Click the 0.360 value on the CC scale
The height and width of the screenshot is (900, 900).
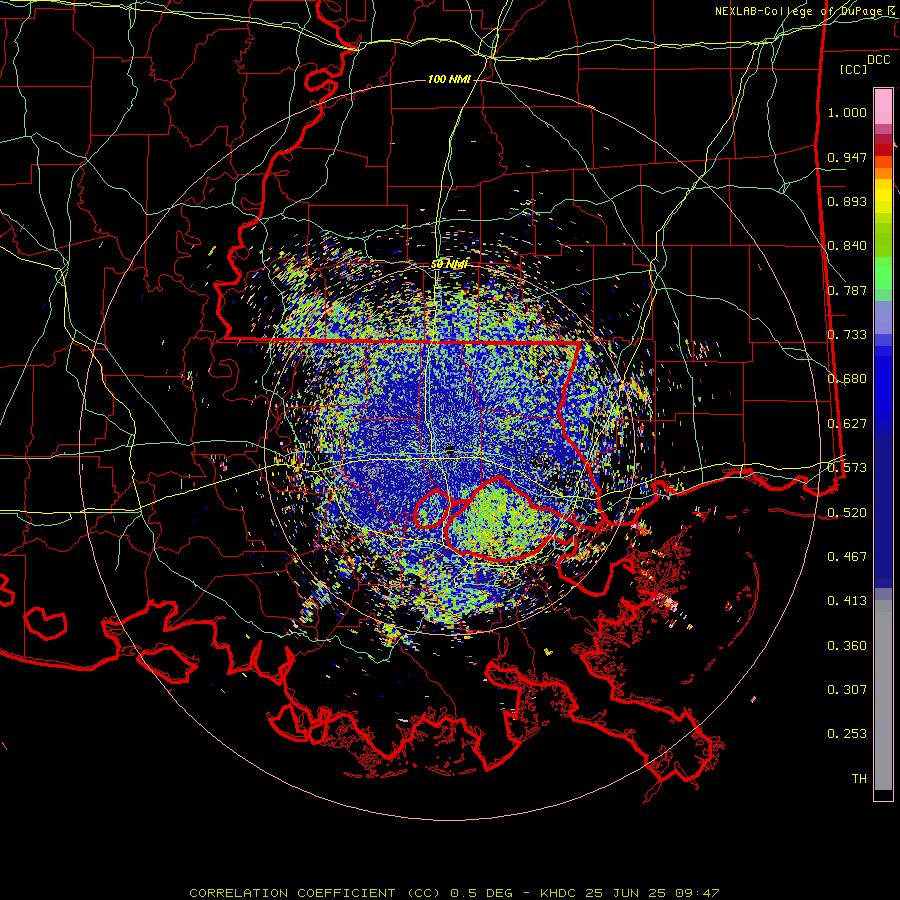pyautogui.click(x=847, y=646)
